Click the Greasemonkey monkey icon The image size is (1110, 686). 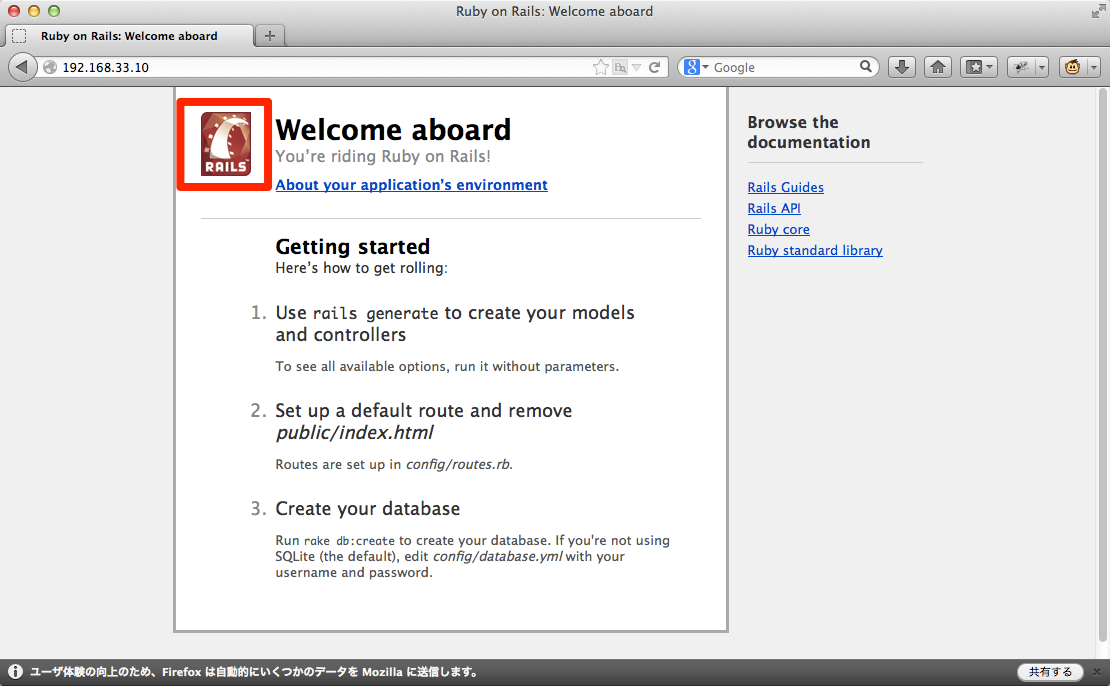(x=1072, y=67)
